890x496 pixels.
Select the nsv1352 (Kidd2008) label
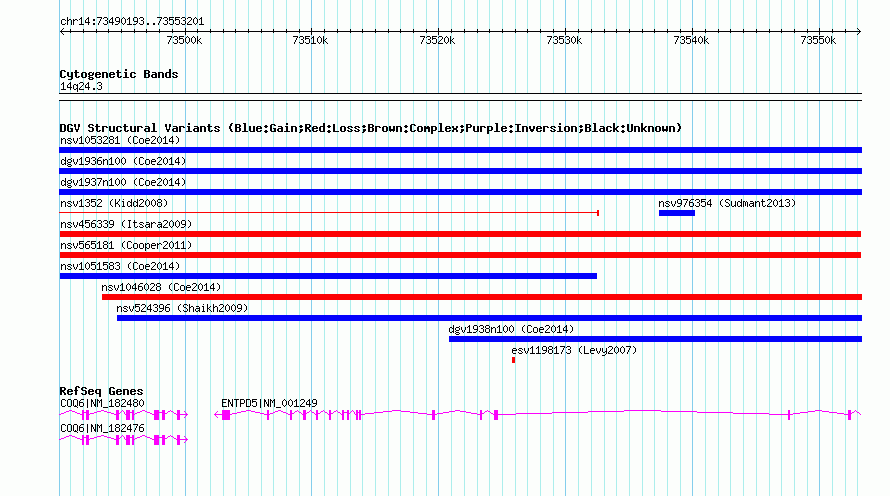114,203
